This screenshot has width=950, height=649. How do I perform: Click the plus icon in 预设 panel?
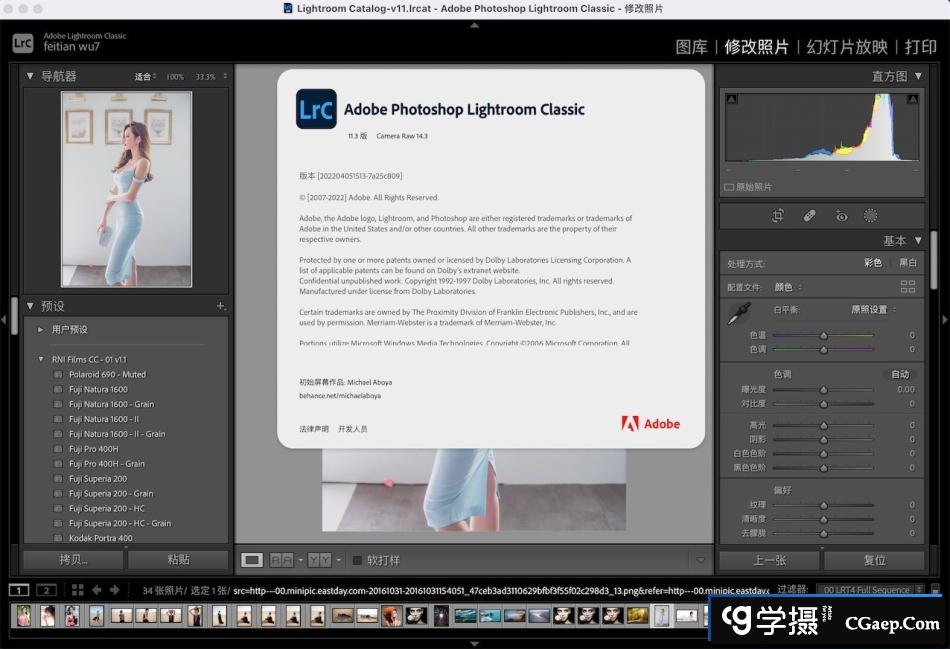(221, 306)
